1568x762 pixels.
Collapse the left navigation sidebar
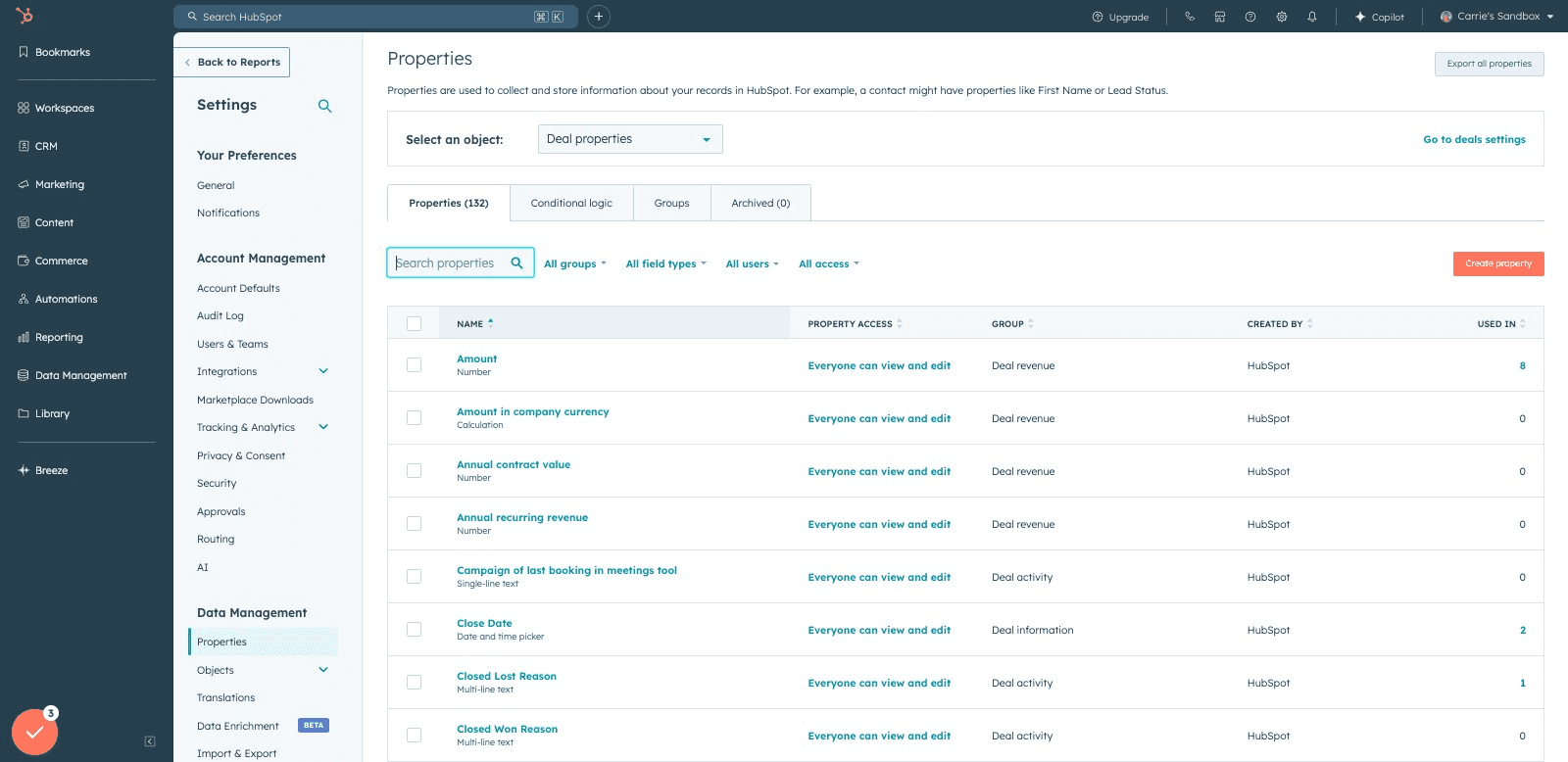(150, 741)
